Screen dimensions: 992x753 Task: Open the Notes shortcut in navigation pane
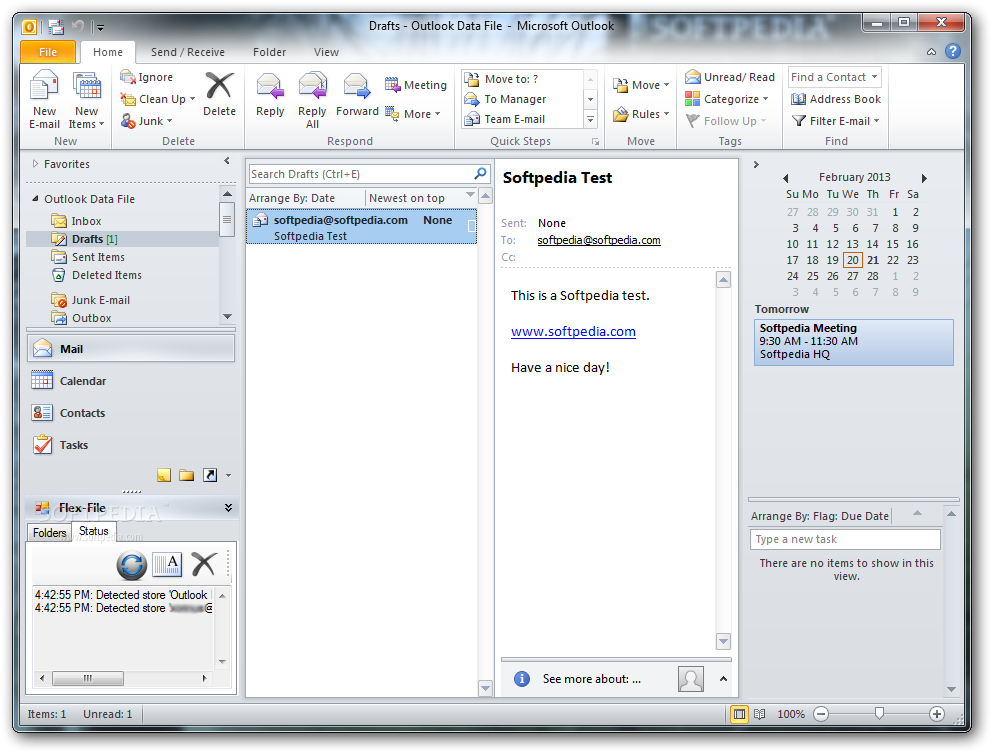pos(164,475)
